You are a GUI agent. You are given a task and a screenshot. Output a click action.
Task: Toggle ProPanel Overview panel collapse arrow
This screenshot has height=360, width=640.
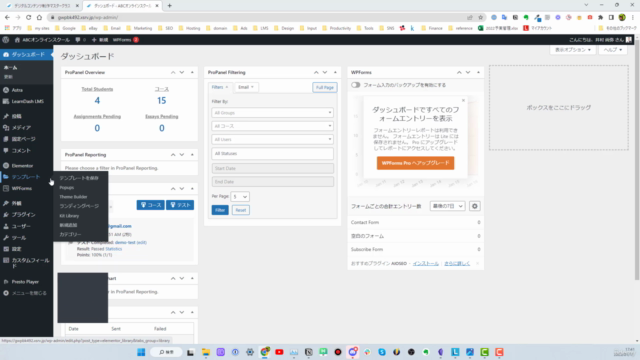[x=192, y=72]
